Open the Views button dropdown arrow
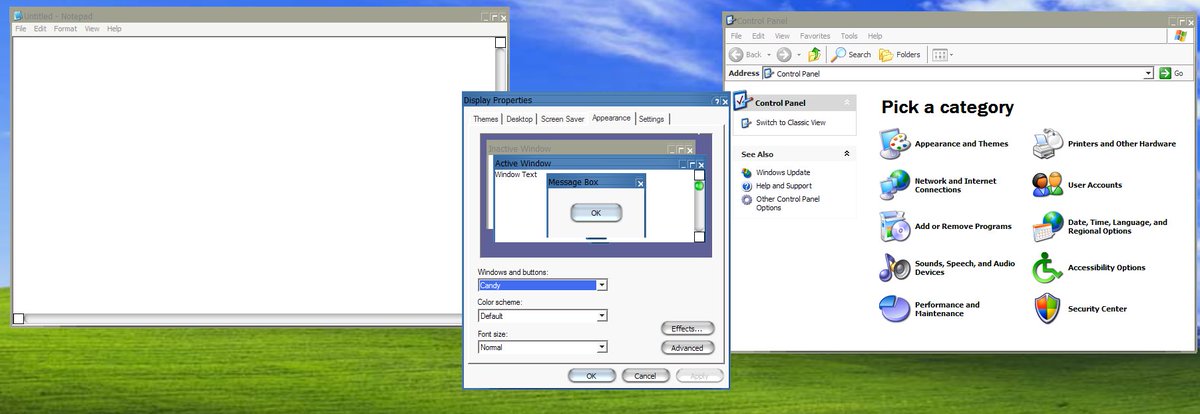Image resolution: width=1200 pixels, height=414 pixels. [952, 54]
